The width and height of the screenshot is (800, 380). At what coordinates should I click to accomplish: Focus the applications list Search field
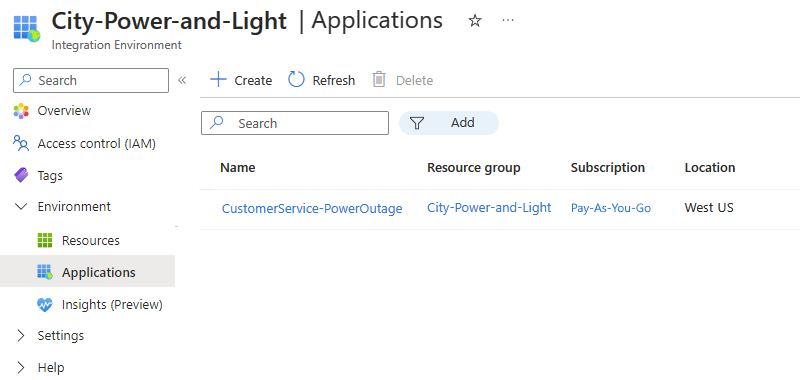(x=295, y=123)
